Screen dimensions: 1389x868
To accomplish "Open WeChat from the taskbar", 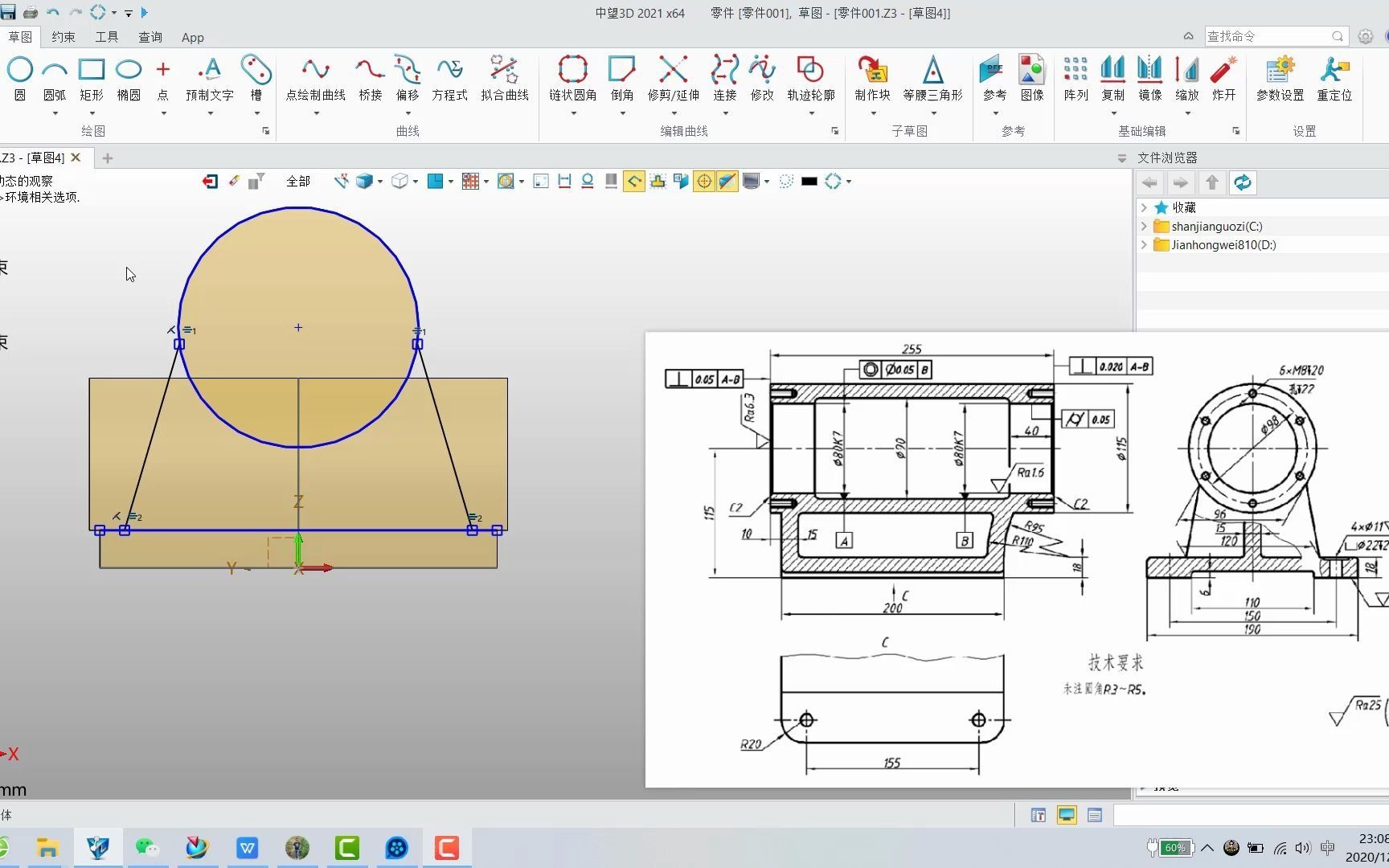I will [147, 848].
